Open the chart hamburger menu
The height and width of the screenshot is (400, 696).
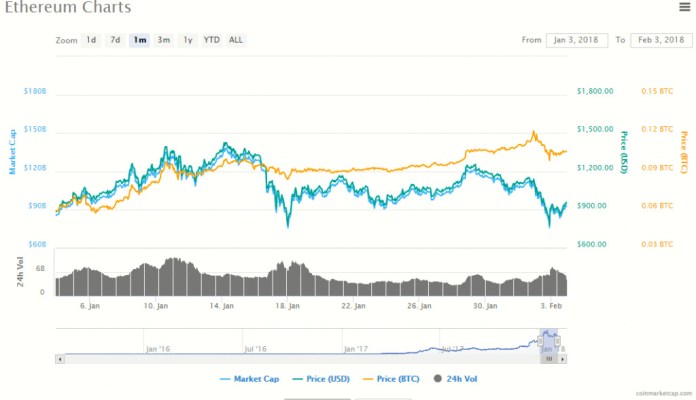683,7
